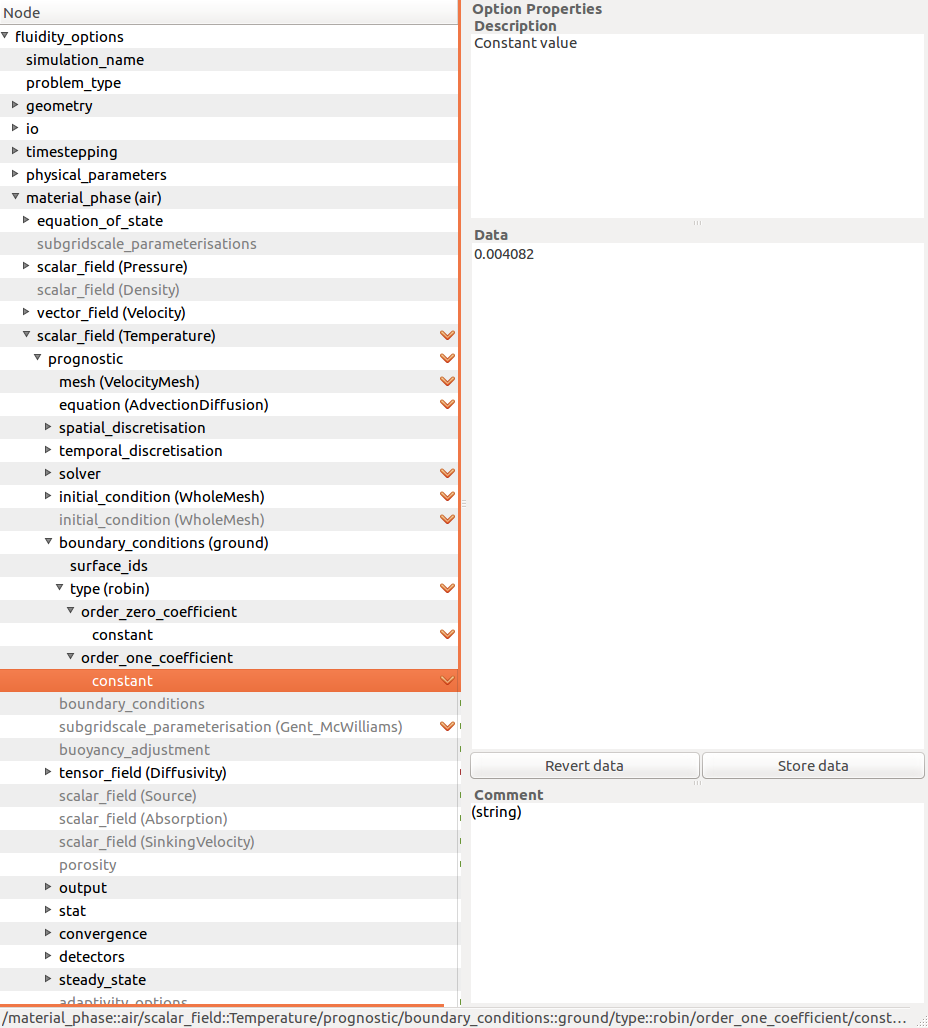Expand the steady_state node
Image resolution: width=928 pixels, height=1028 pixels.
click(x=48, y=978)
